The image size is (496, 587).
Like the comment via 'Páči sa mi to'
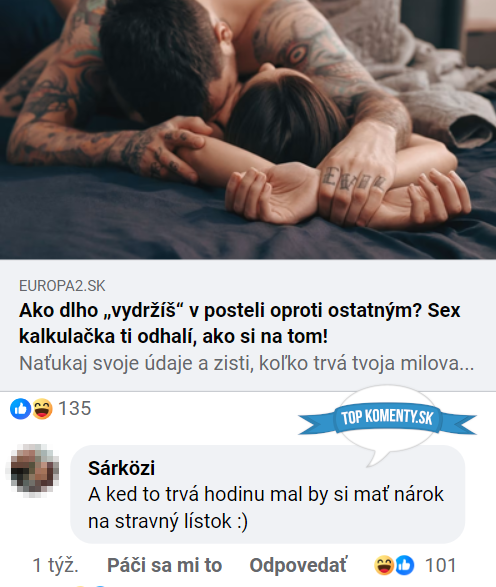coord(165,565)
